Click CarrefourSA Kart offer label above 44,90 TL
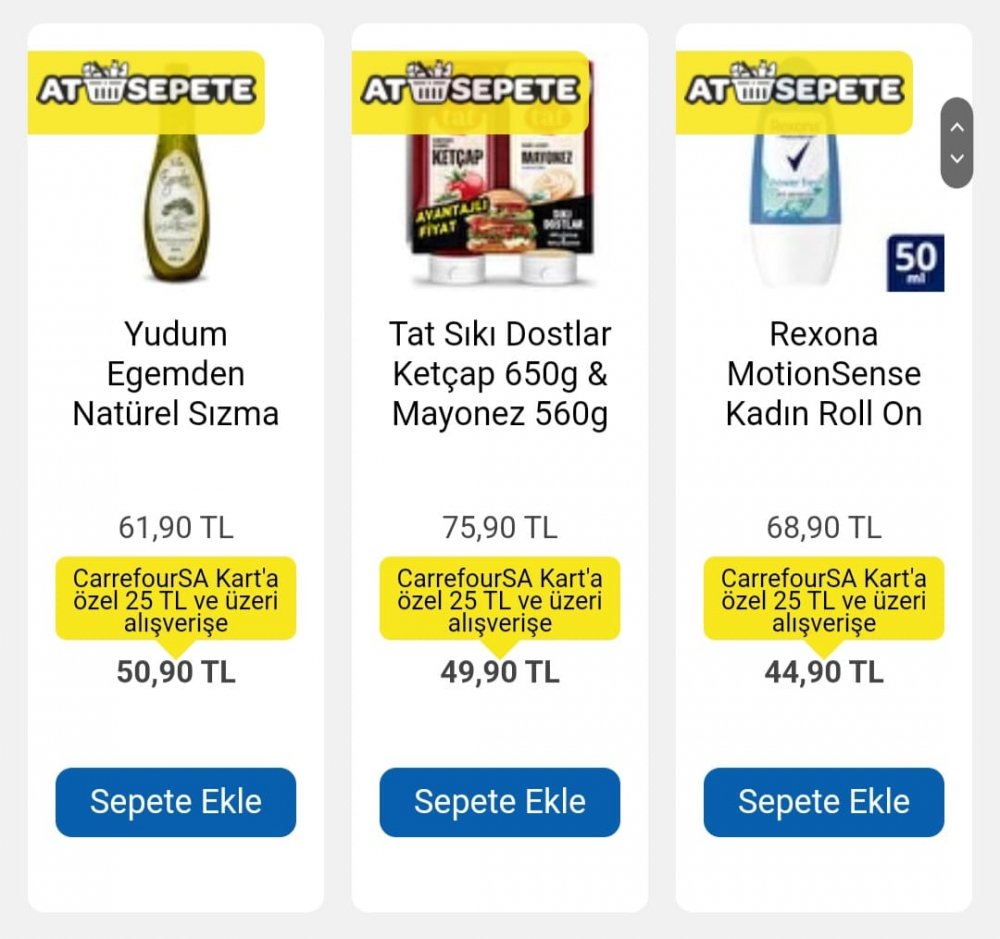 pyautogui.click(x=824, y=600)
